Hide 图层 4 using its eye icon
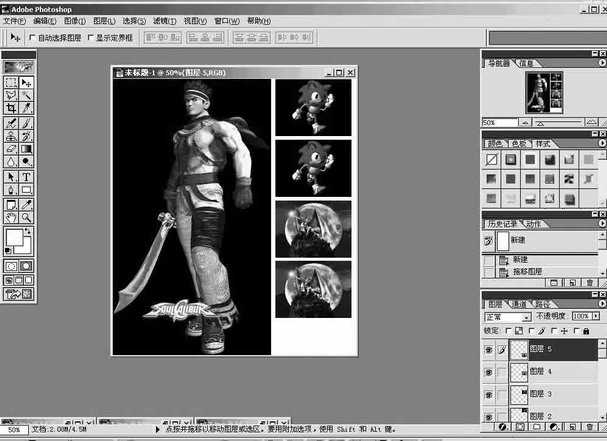The height and width of the screenshot is (441, 607). click(x=489, y=372)
